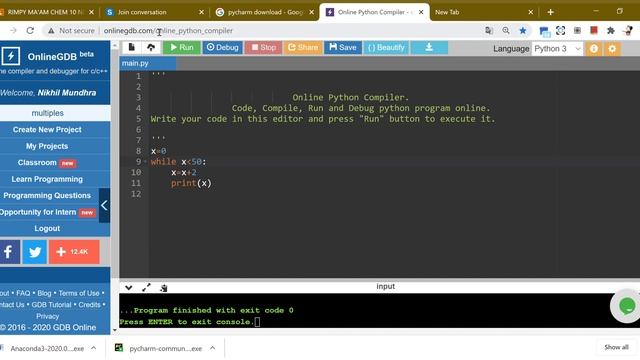Share on Twitter icon
640x360 pixels.
35,252
